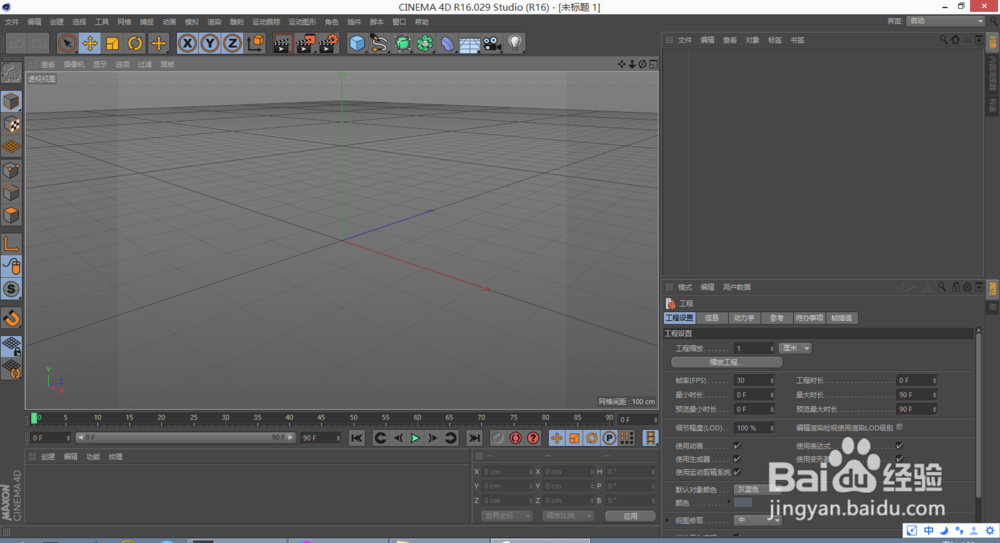1000x543 pixels.
Task: Click the attribute panel vertical scrollbar
Action: [x=979, y=415]
